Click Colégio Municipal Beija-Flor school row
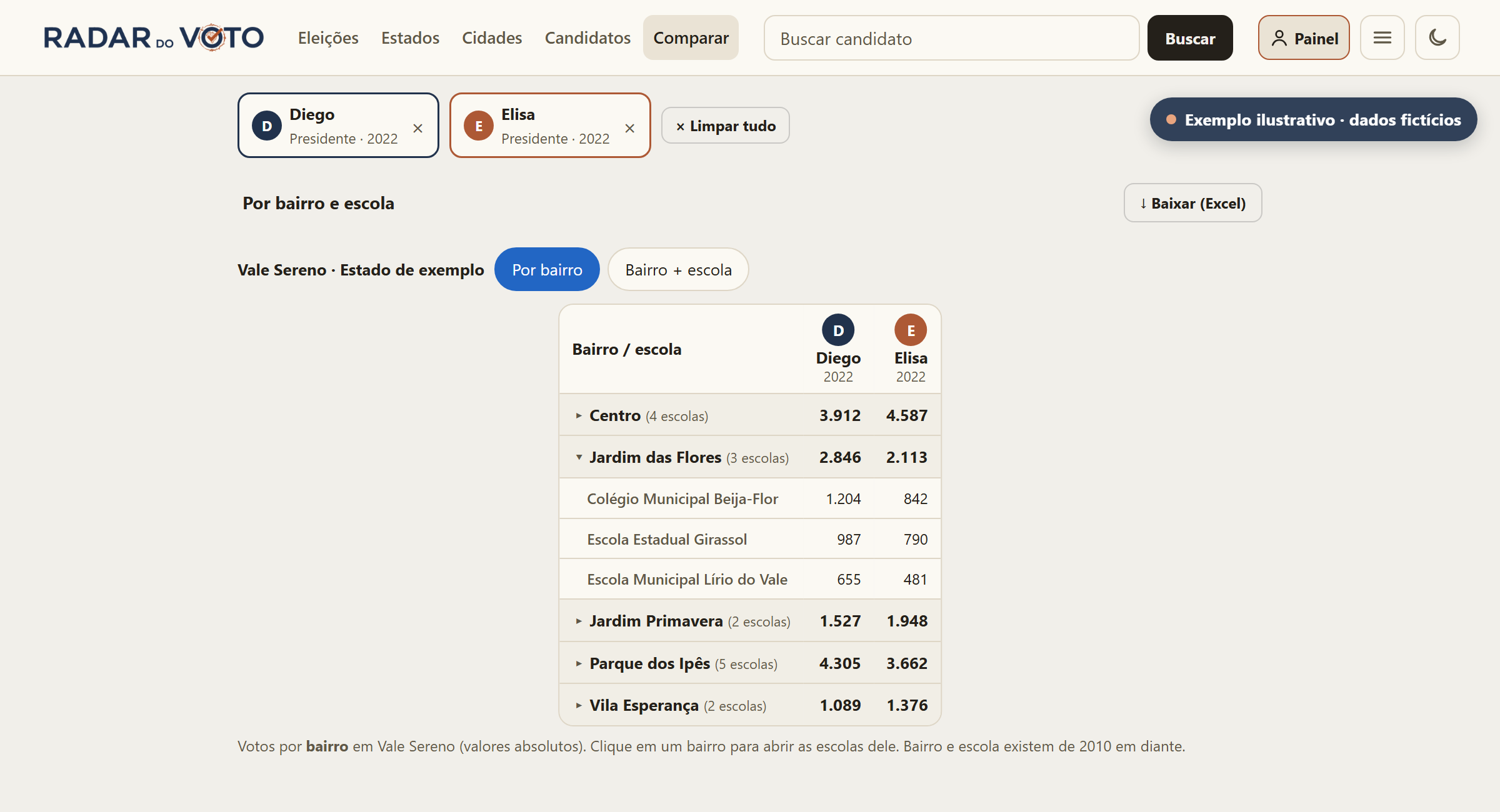This screenshot has height=812, width=1500. pos(750,498)
